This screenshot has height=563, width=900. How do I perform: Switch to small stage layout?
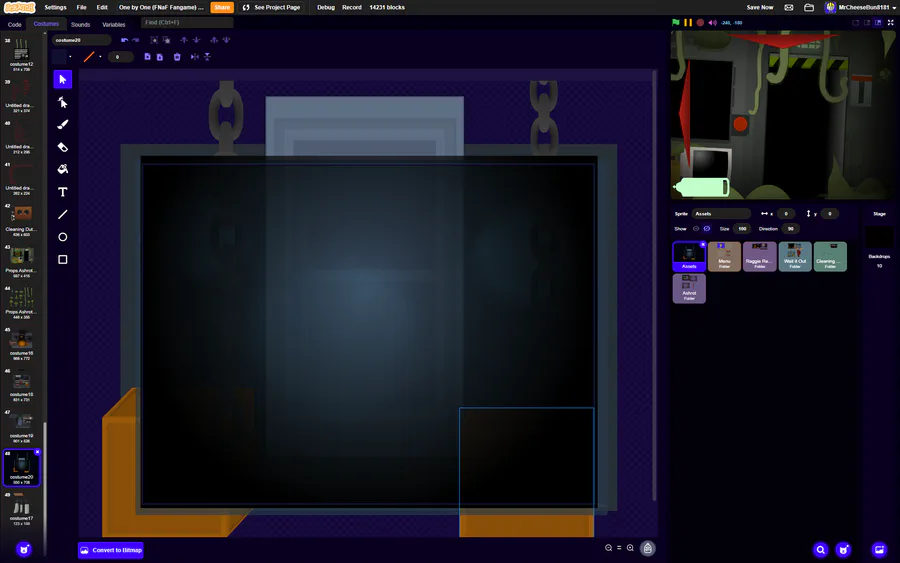[x=867, y=22]
